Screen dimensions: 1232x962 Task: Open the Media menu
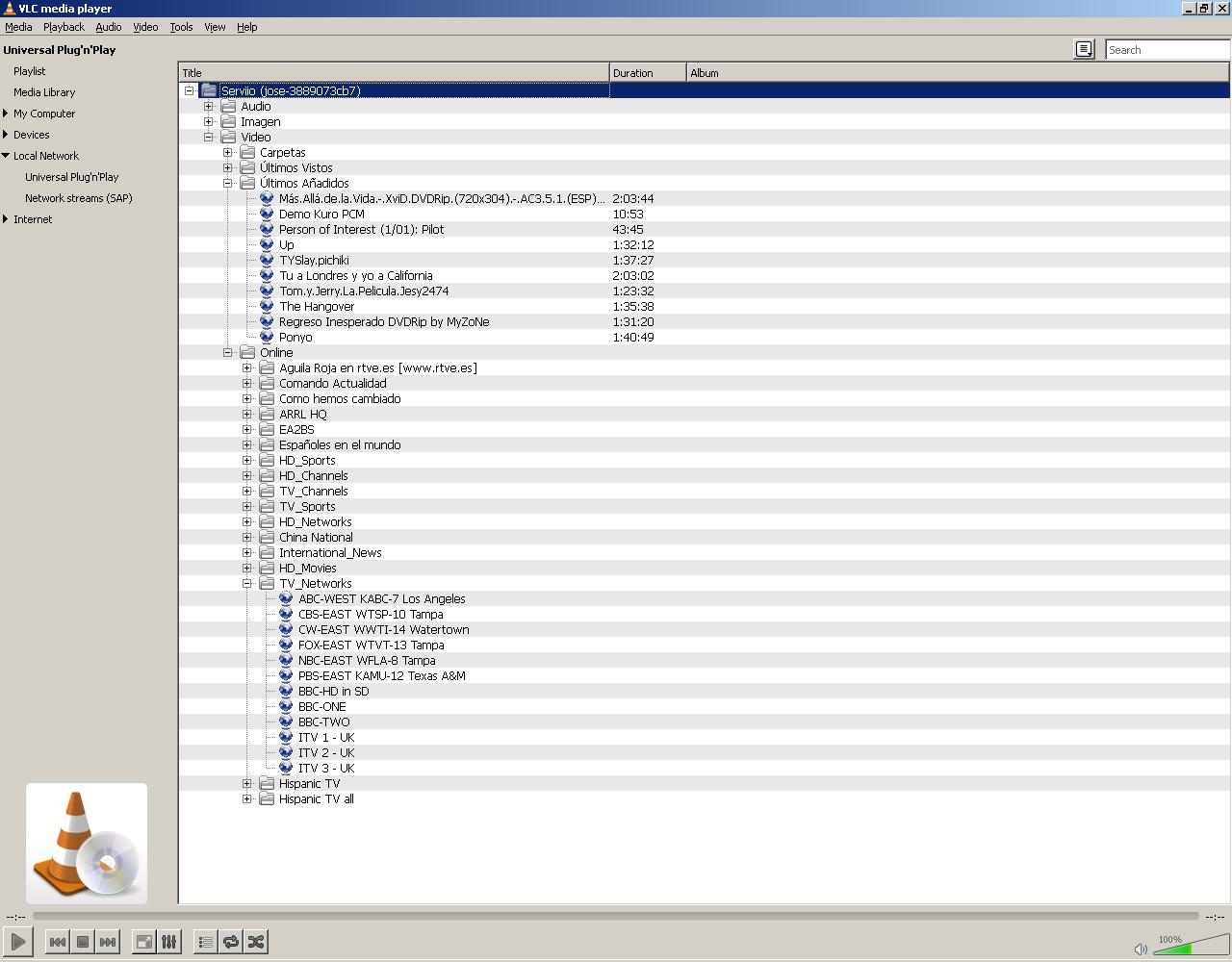(18, 27)
